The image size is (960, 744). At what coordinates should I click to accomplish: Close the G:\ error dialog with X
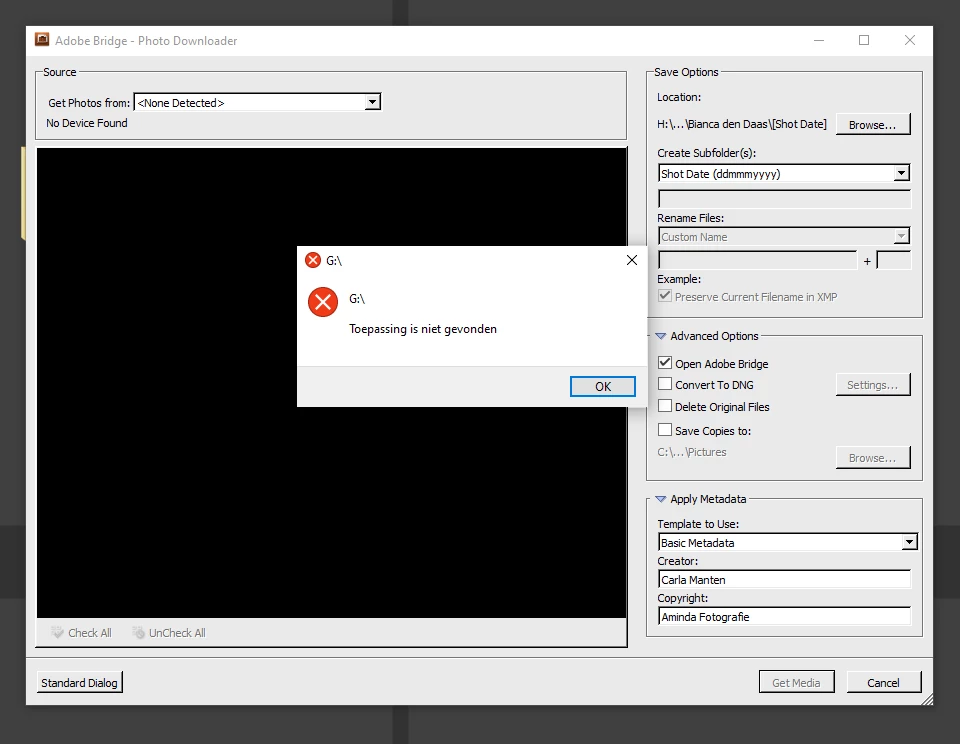(x=632, y=260)
